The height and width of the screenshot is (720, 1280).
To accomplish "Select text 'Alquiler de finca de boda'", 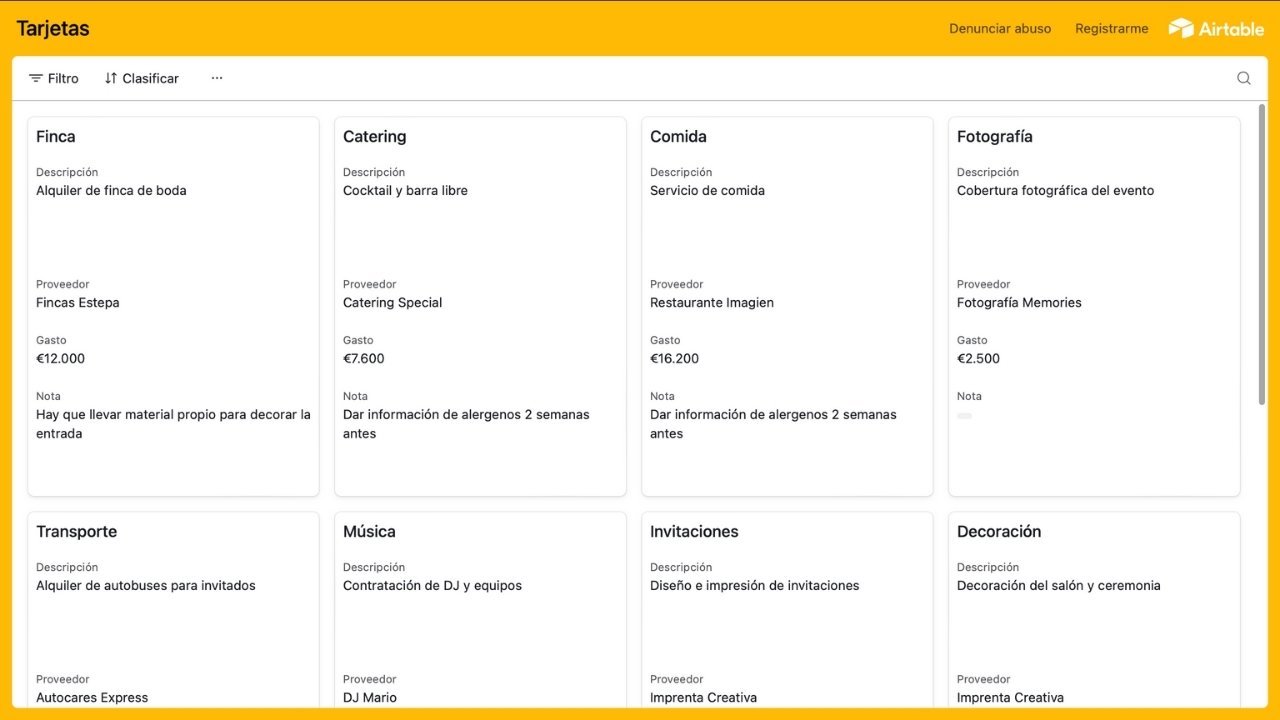I will 111,191.
